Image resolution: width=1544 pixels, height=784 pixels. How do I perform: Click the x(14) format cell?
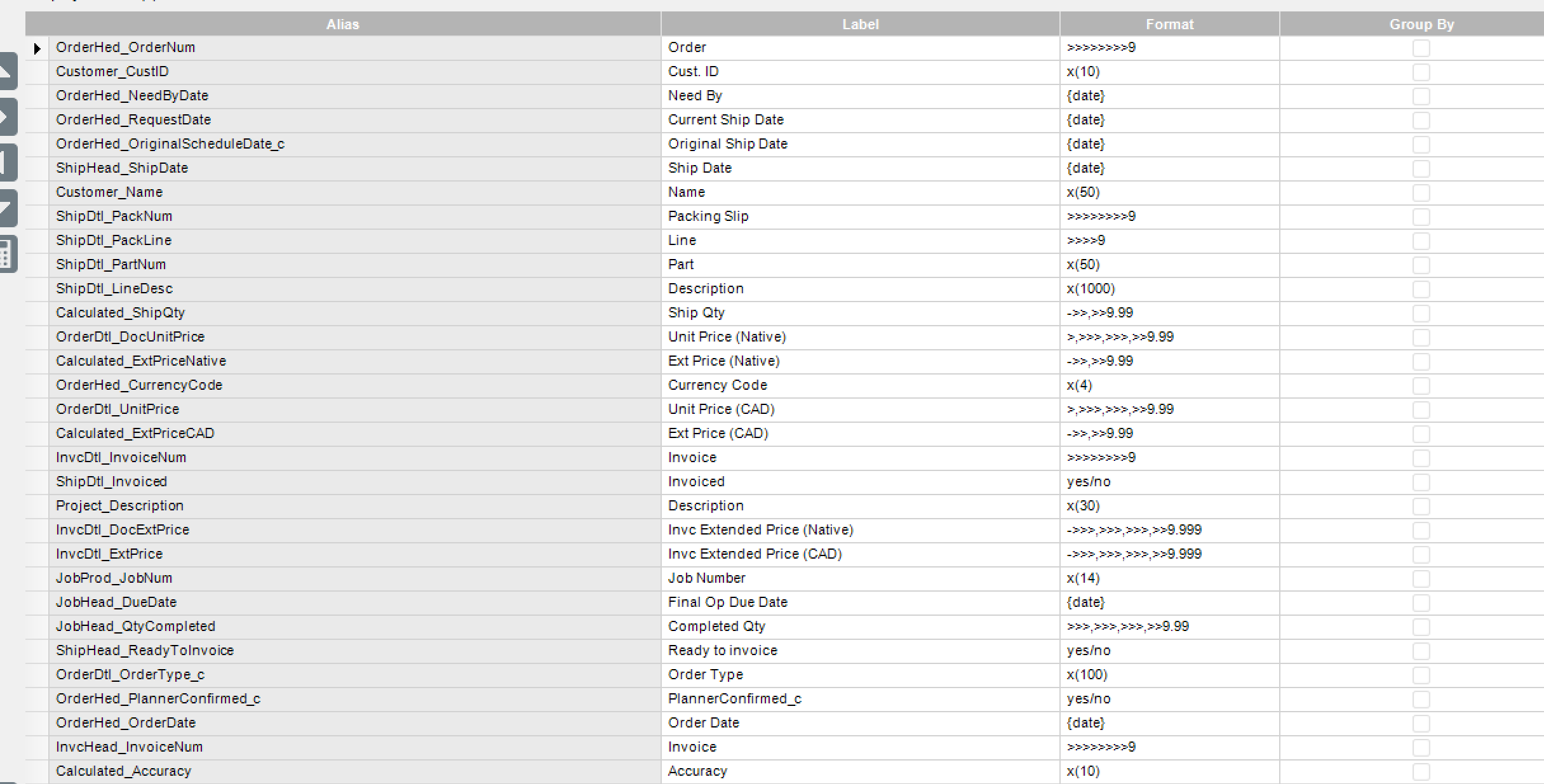tap(1170, 578)
